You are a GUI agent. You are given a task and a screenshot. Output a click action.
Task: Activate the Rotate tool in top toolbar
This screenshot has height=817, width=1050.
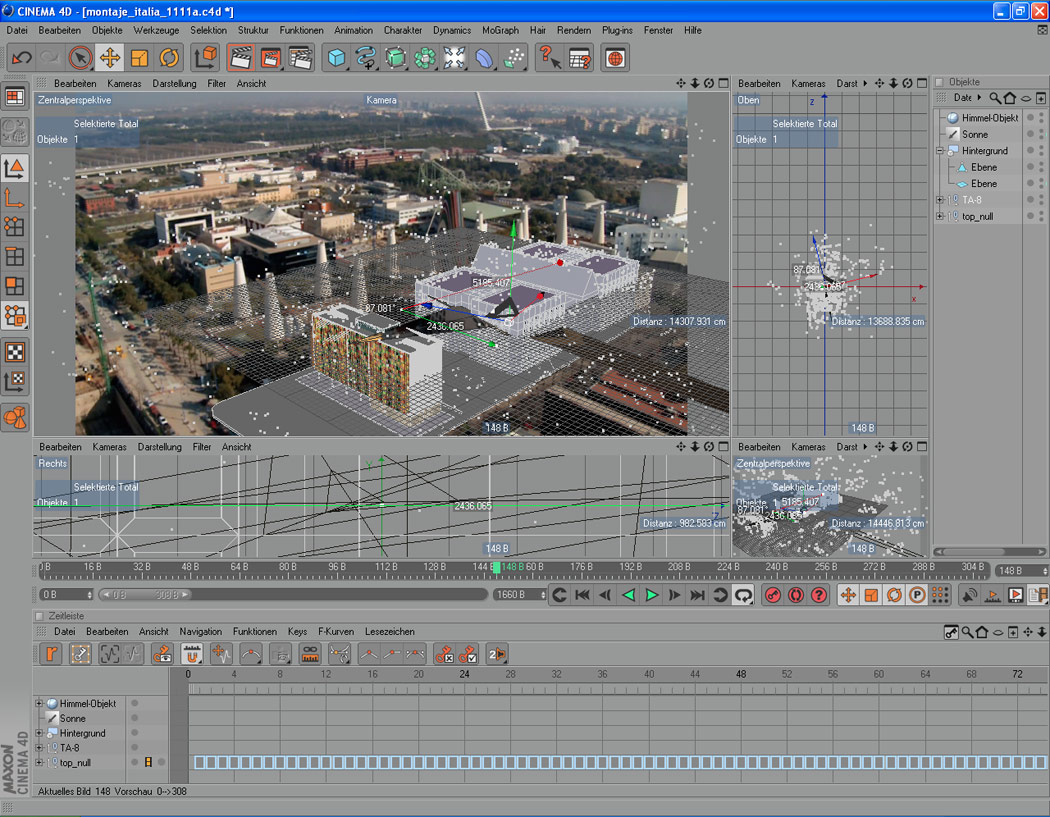click(169, 58)
